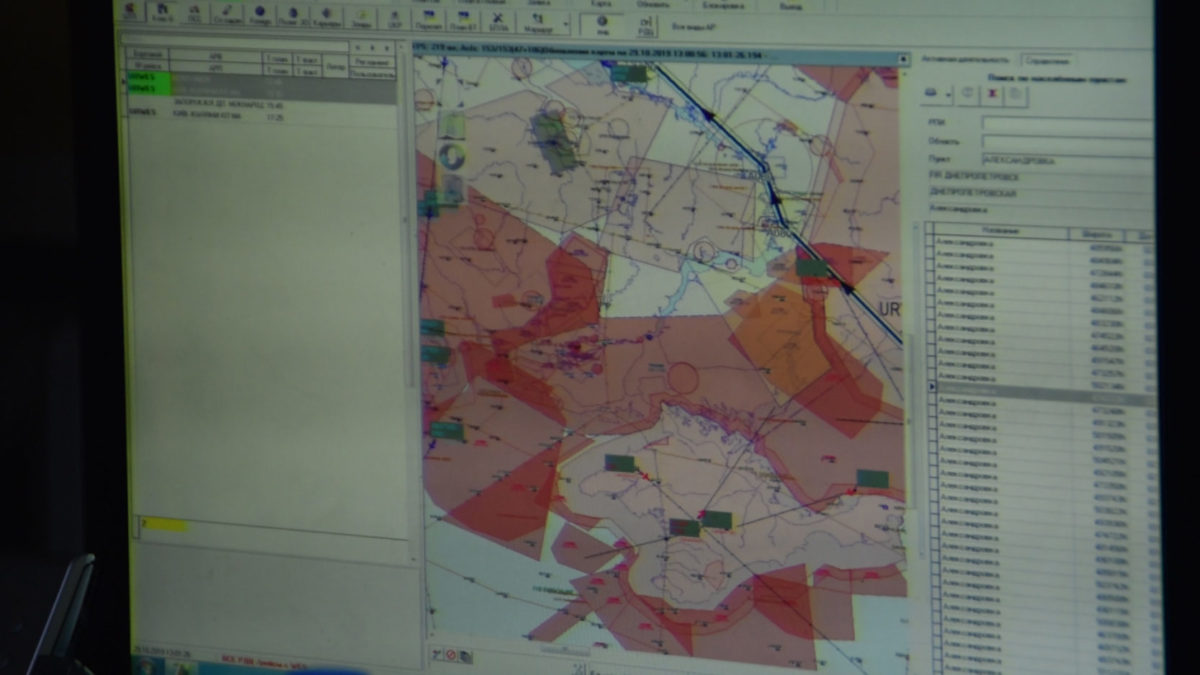
Task: Click into the Пункт field containing АЛЕКСАНДРОВКА
Action: tap(1065, 159)
